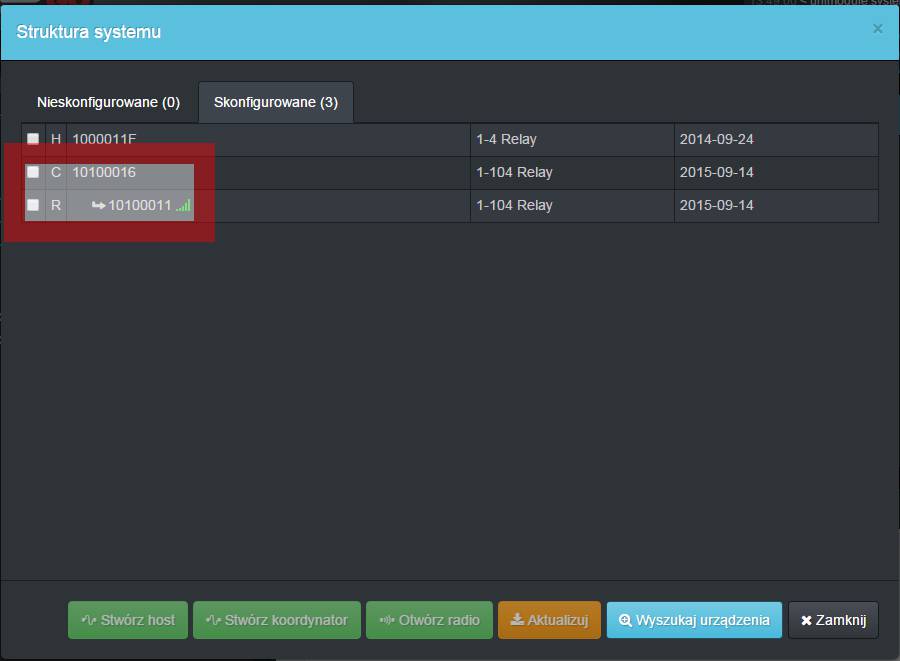Click the 1-4 Relay cell
This screenshot has height=661, width=900.
coord(506,139)
